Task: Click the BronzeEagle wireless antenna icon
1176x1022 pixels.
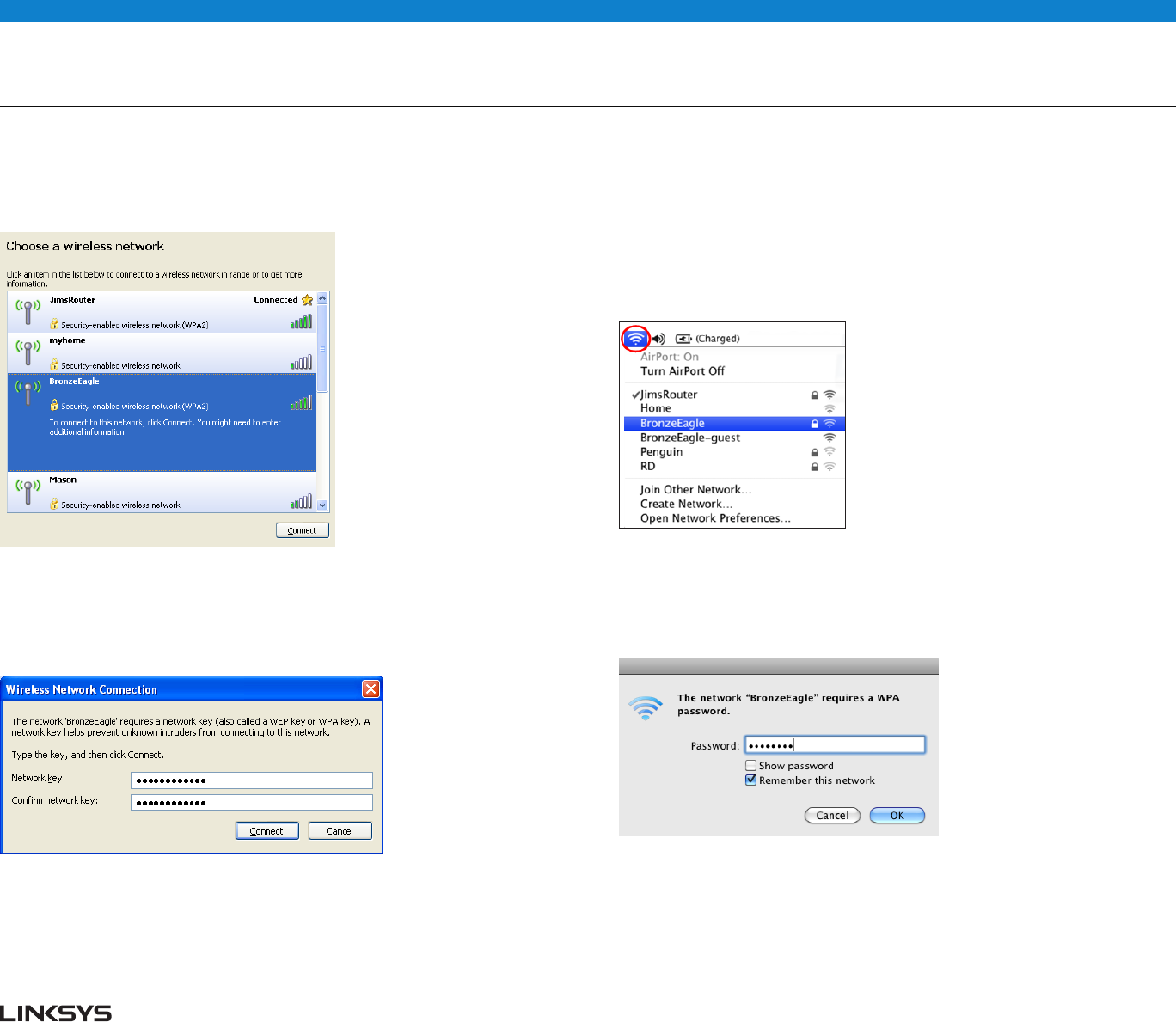Action: [x=28, y=392]
